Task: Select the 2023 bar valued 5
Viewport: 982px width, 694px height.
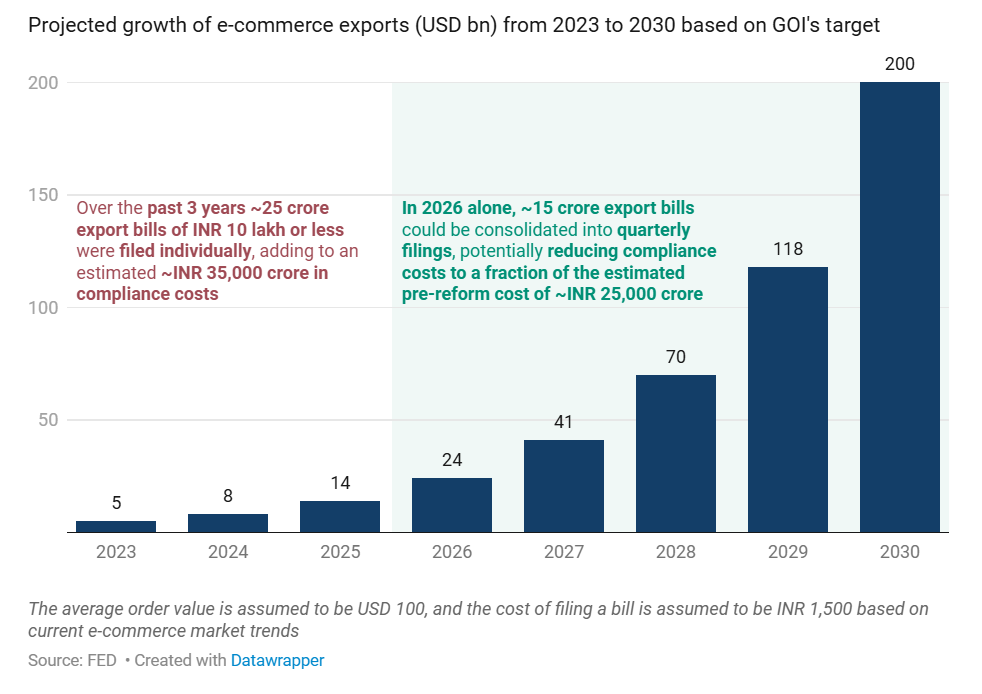Action: [116, 526]
